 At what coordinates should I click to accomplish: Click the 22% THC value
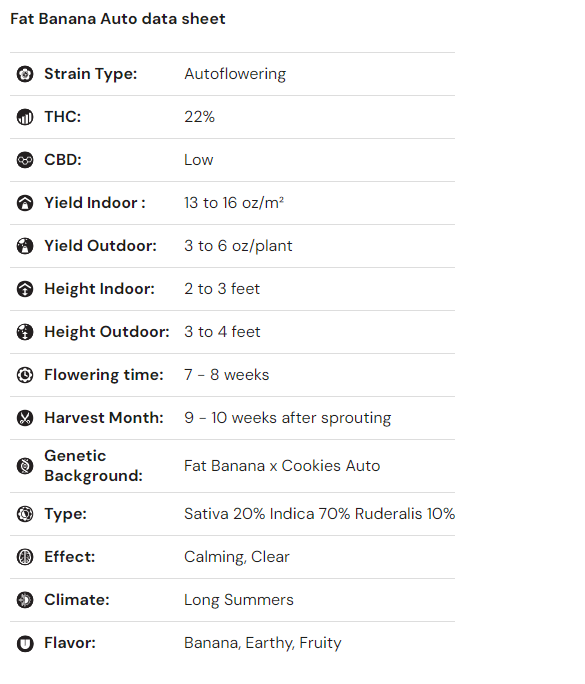click(x=199, y=117)
